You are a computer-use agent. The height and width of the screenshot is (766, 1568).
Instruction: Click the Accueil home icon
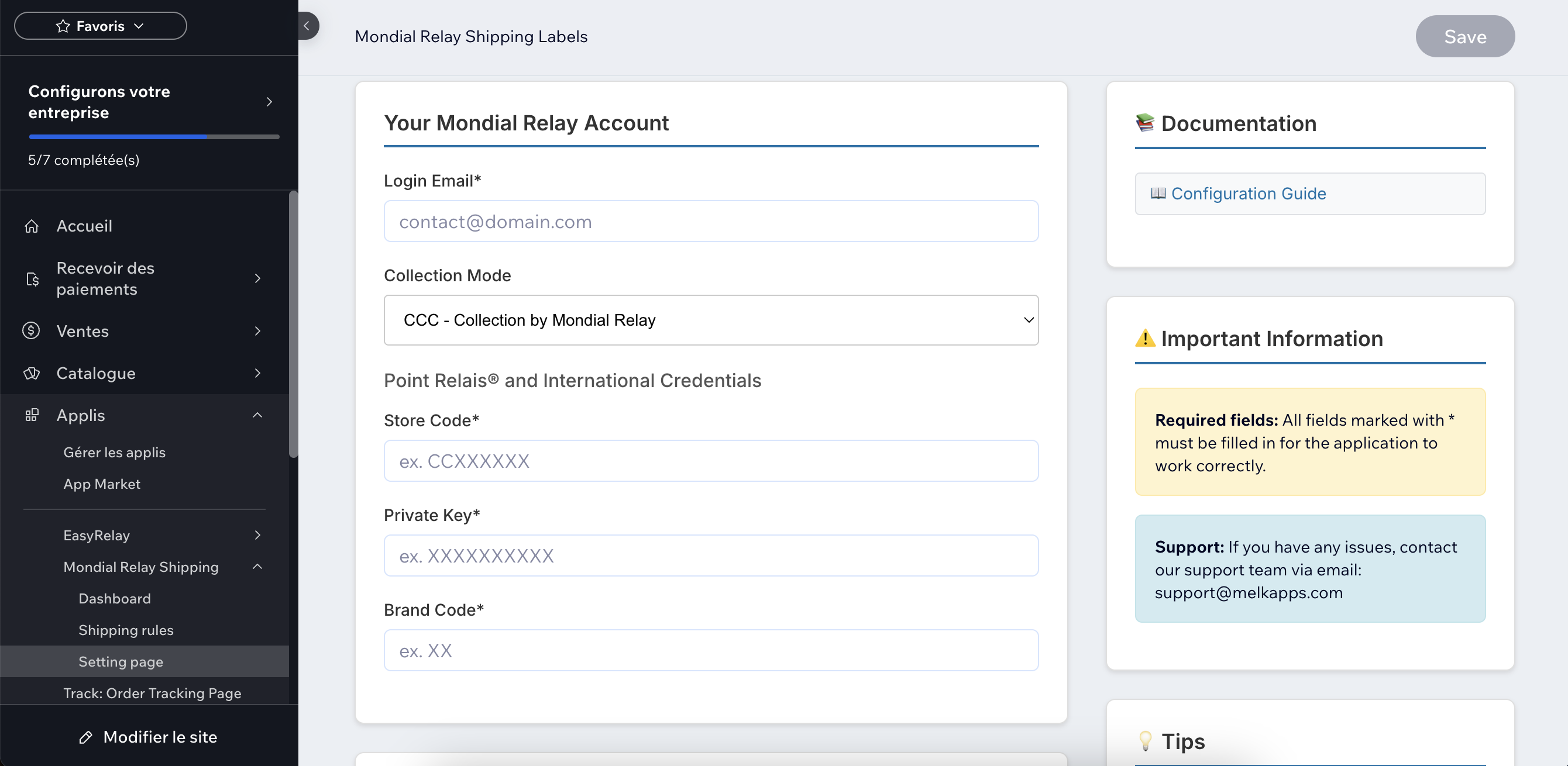[x=32, y=225]
